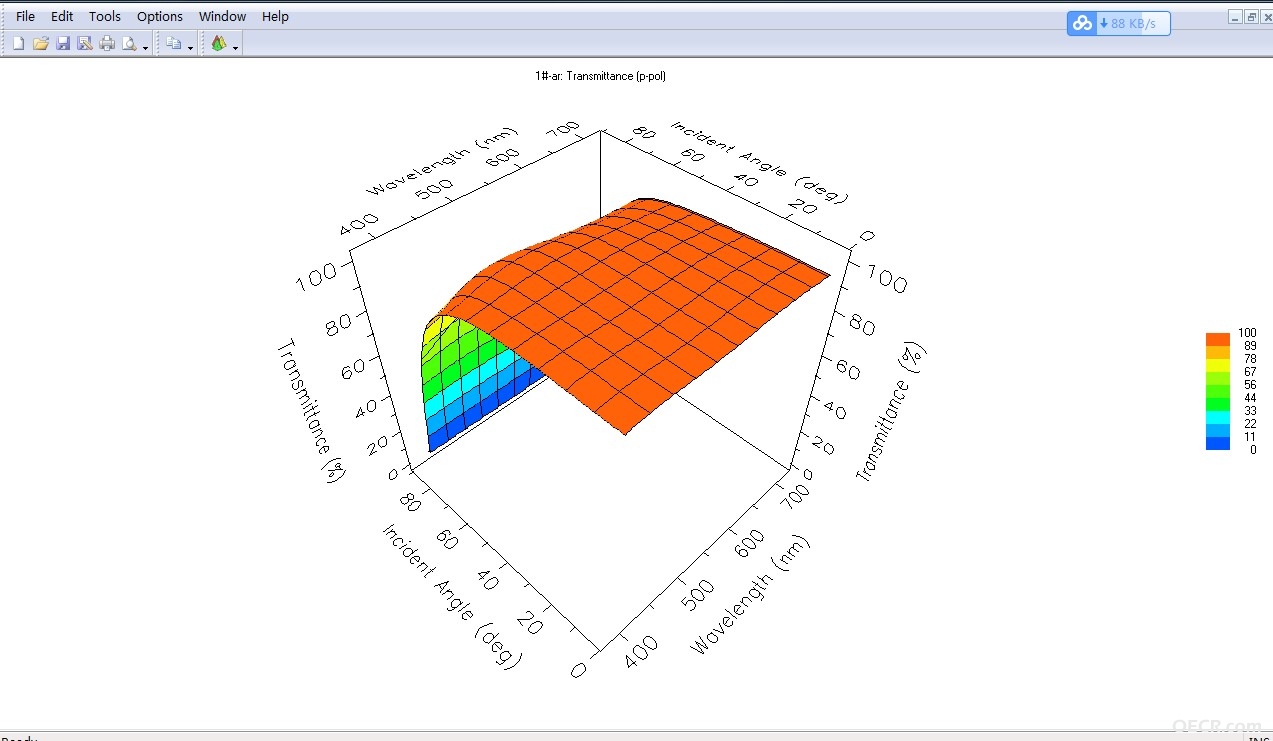
Task: Open a file with the folder icon
Action: pyautogui.click(x=41, y=44)
